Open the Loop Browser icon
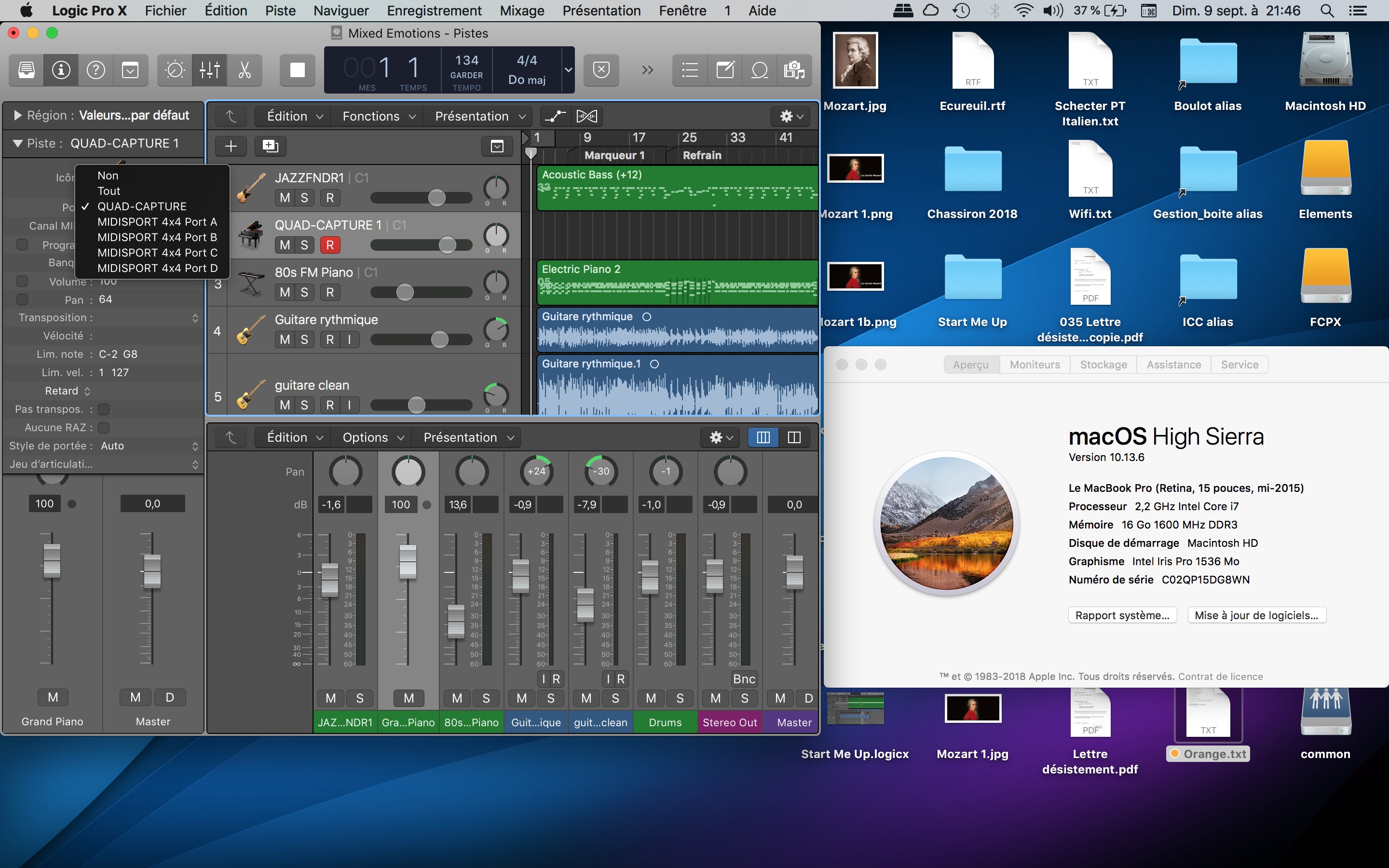Viewport: 1389px width, 868px height. [x=759, y=70]
